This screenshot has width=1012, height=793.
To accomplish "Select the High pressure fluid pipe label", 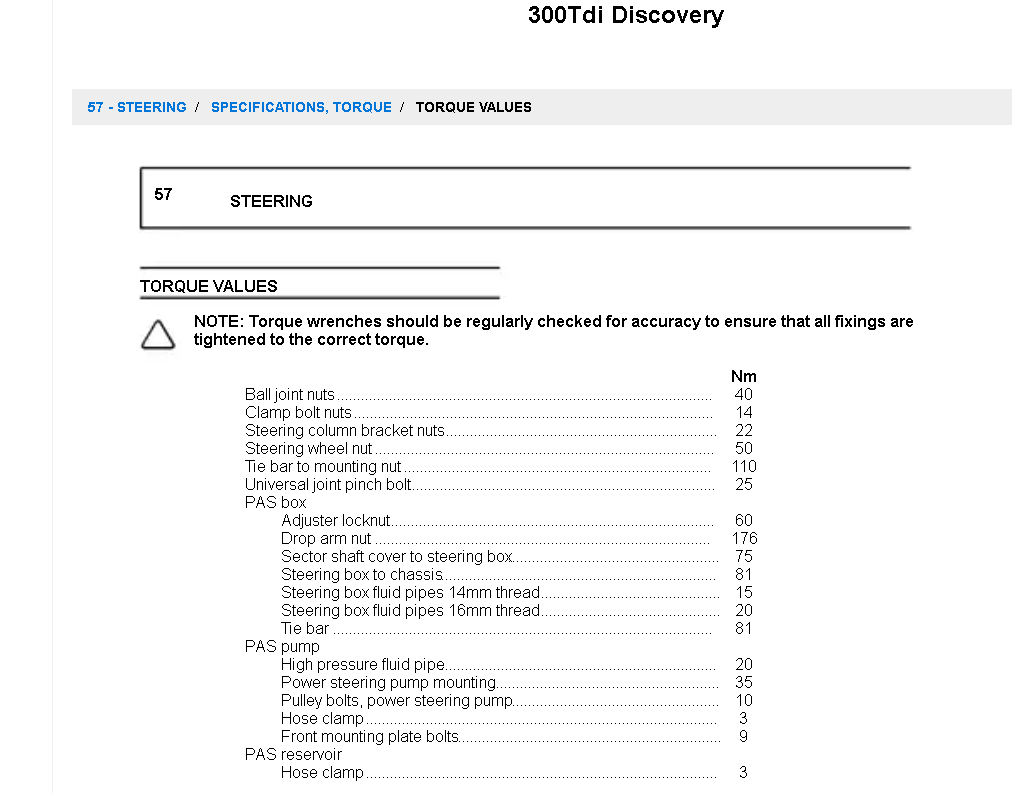I will 363,665.
